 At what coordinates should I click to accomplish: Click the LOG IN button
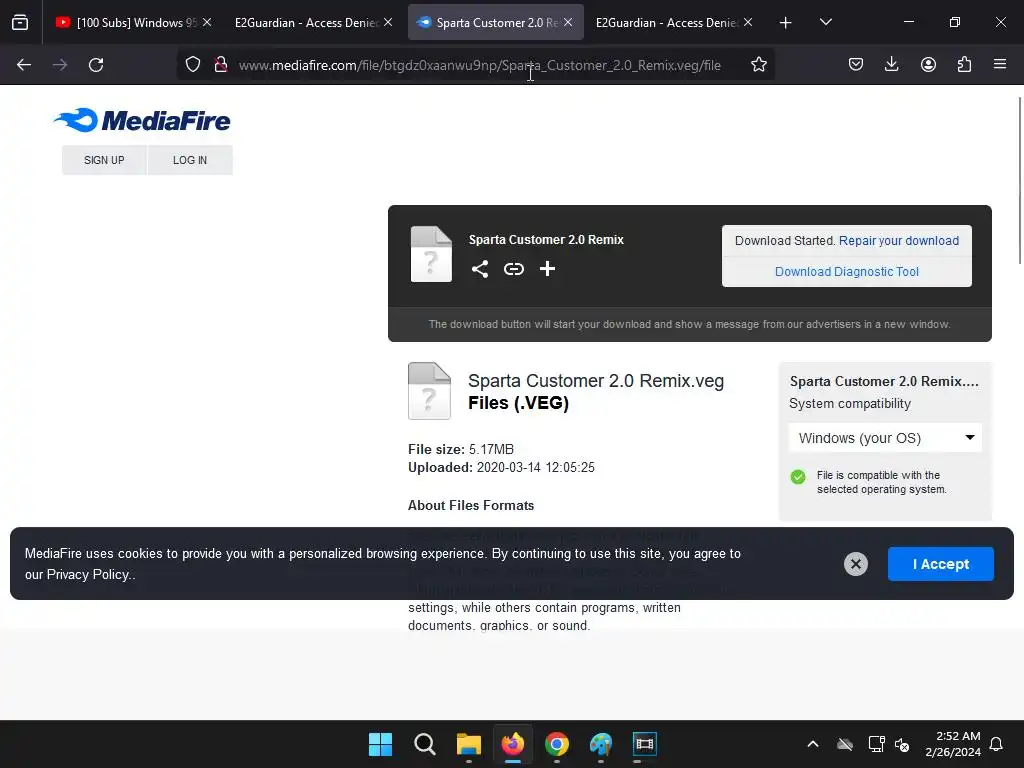[x=190, y=160]
